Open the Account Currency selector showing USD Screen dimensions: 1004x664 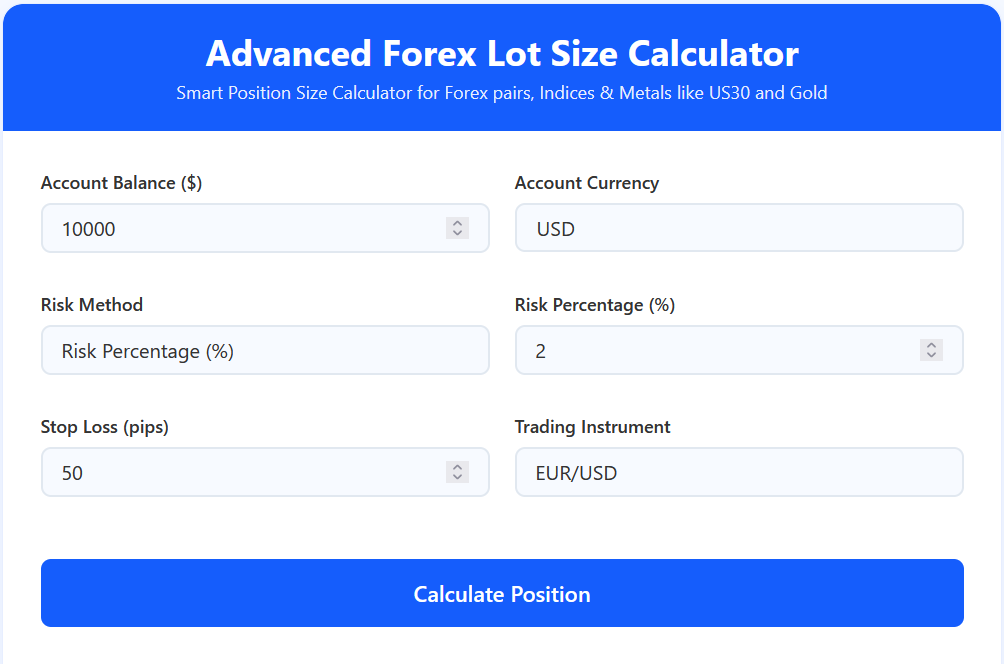coord(739,228)
